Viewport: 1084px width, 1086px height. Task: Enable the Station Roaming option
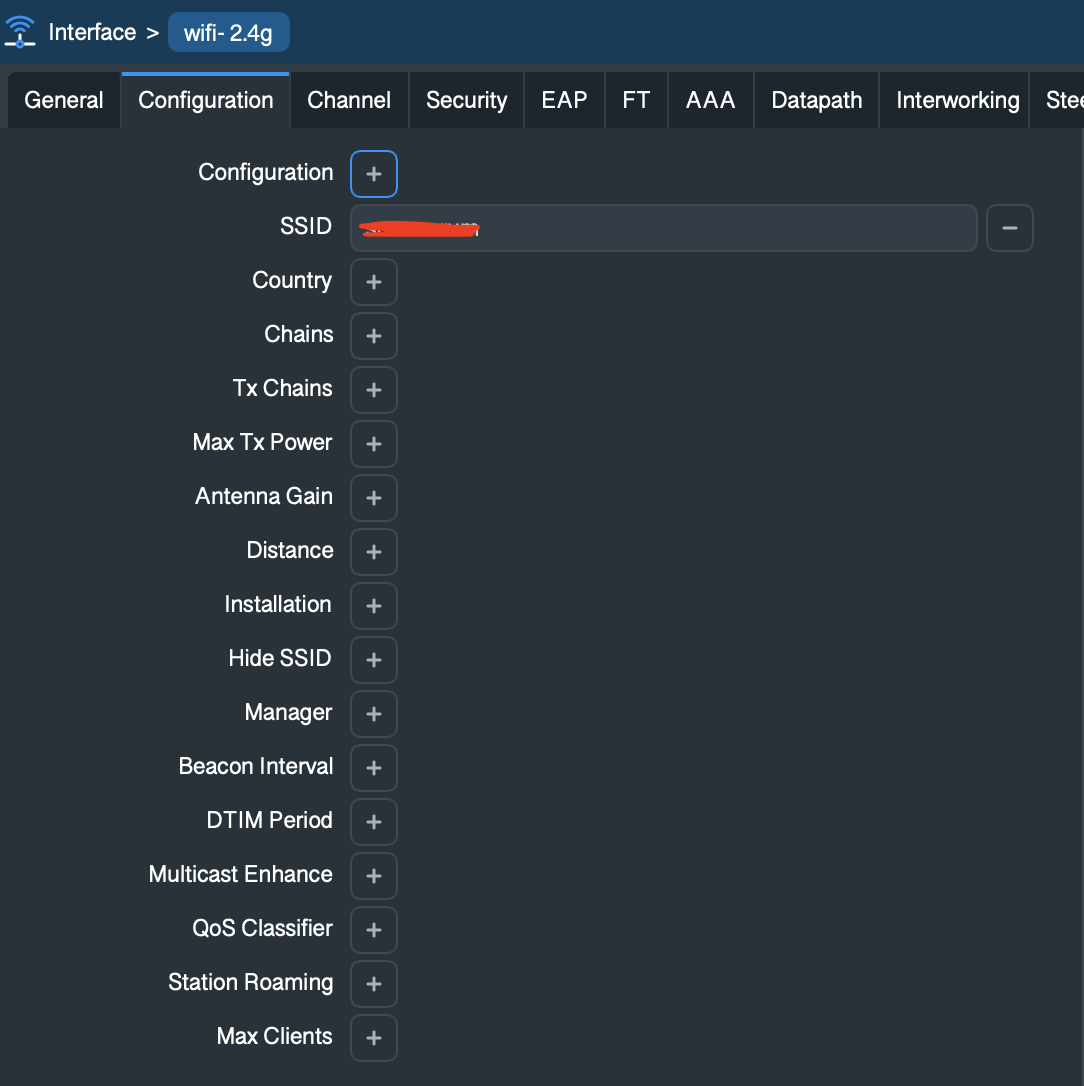coord(374,984)
